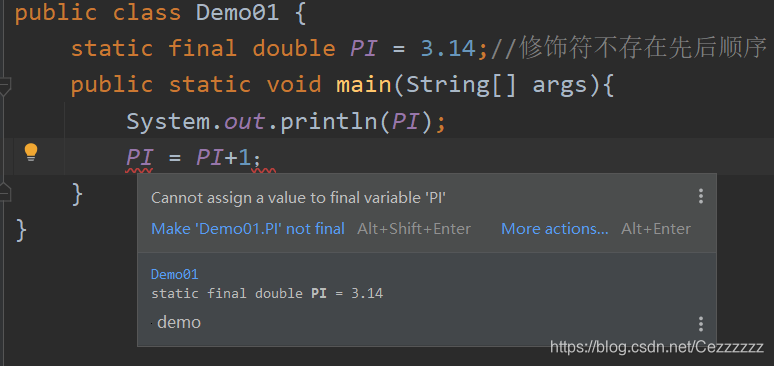Apply Make 'Demo01.PI' not final fix

click(x=248, y=229)
